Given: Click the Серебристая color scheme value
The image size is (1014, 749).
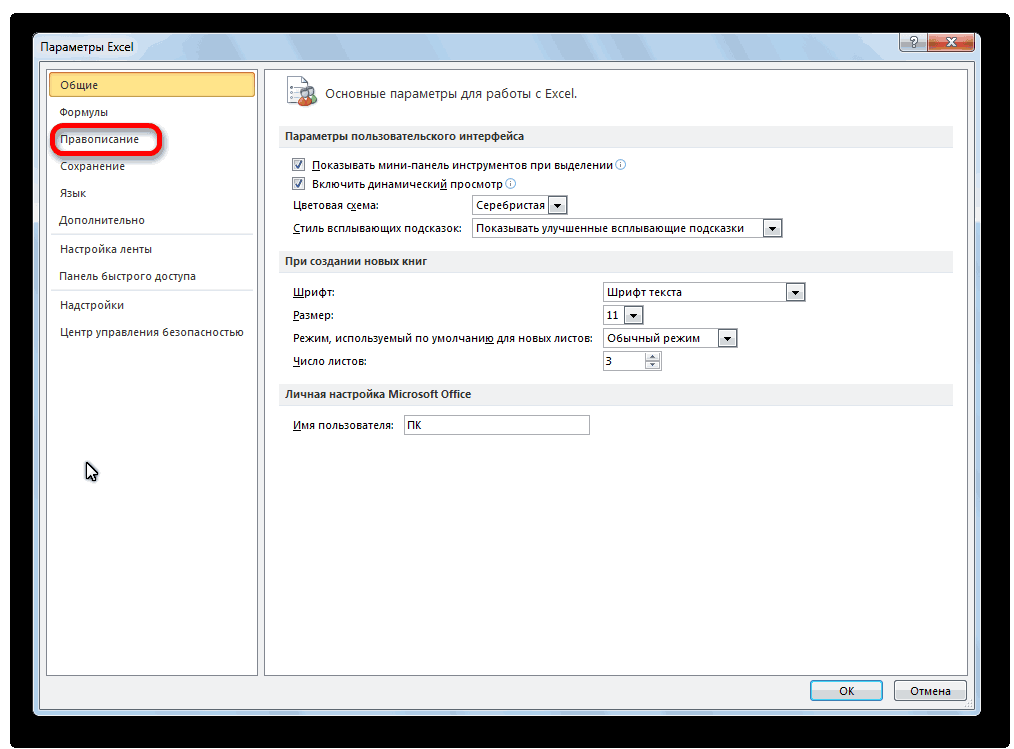Looking at the screenshot, I should click(x=510, y=206).
